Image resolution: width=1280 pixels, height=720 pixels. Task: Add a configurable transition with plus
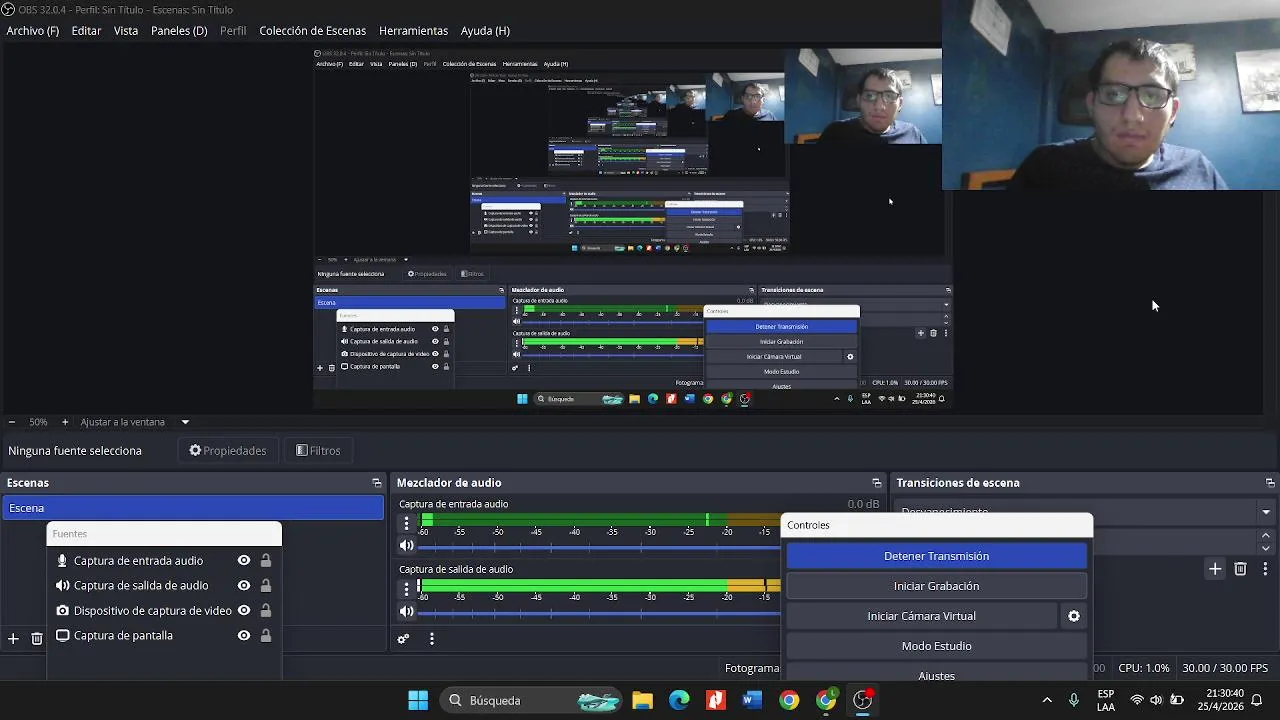(x=1215, y=569)
